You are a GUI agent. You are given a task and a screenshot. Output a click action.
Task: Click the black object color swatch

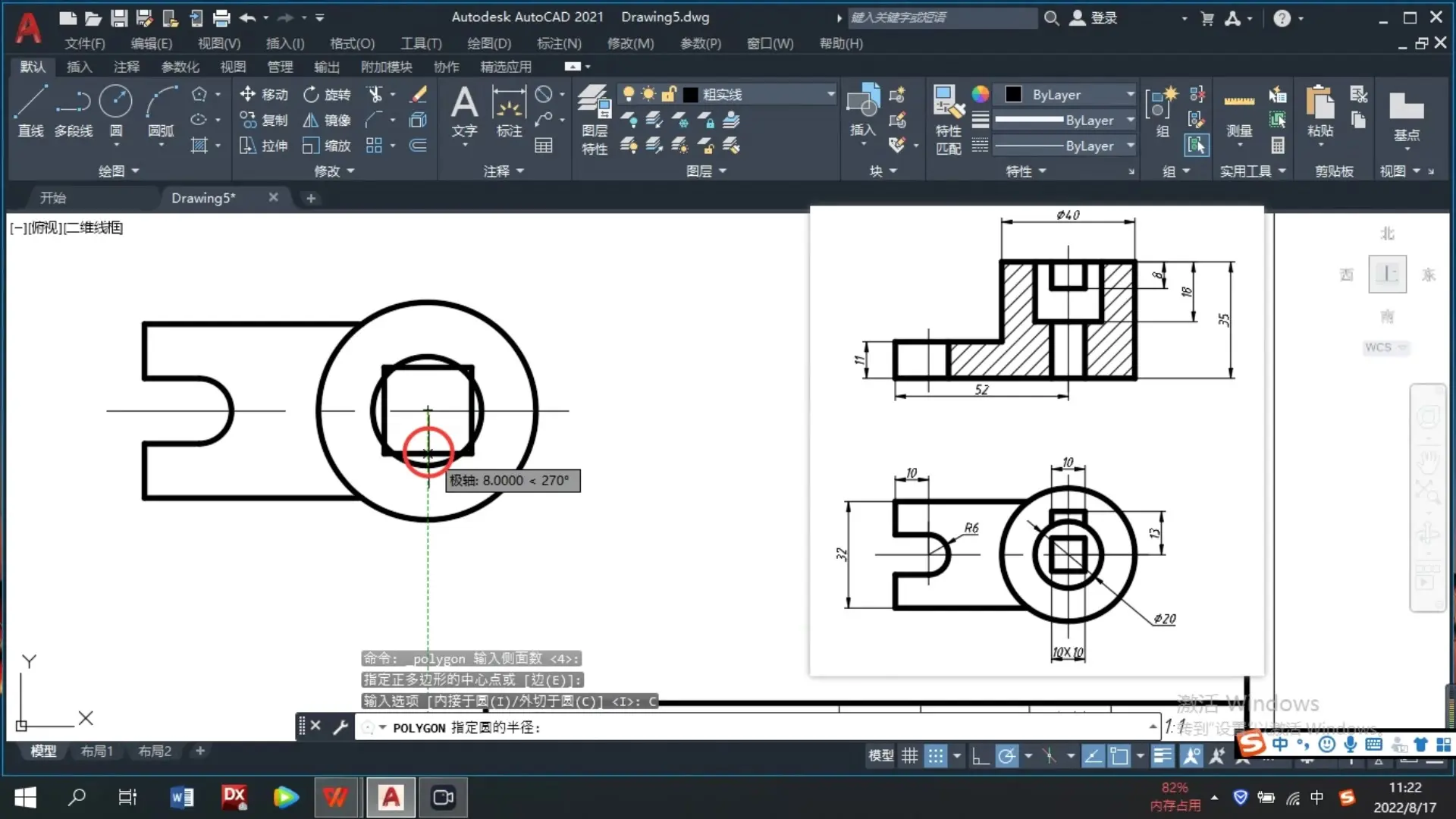click(1013, 94)
